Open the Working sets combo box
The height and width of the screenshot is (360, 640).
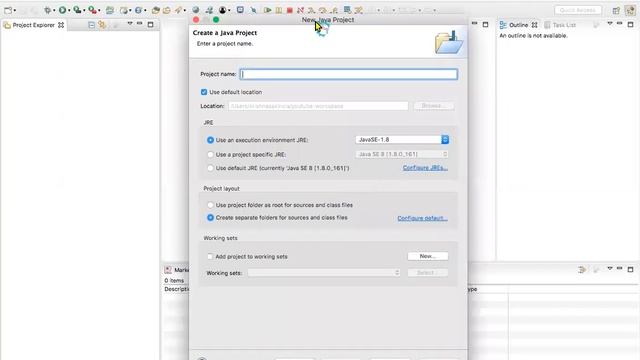pos(324,273)
